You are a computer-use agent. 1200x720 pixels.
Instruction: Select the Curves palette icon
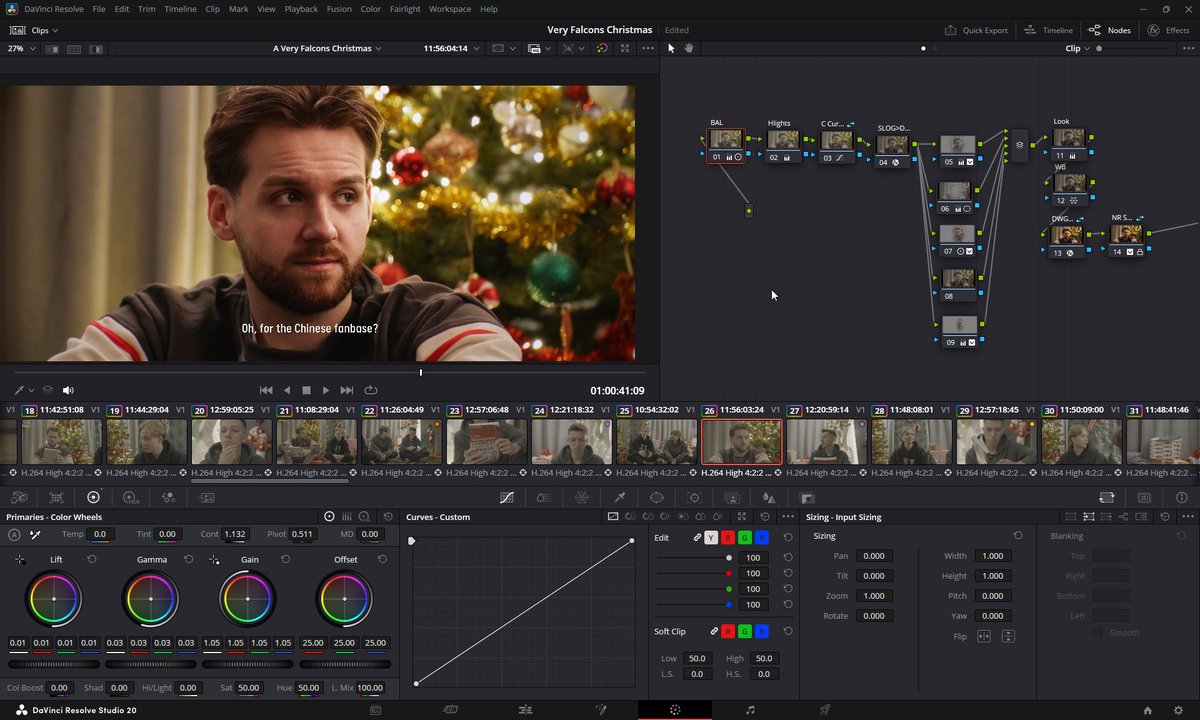pos(507,497)
